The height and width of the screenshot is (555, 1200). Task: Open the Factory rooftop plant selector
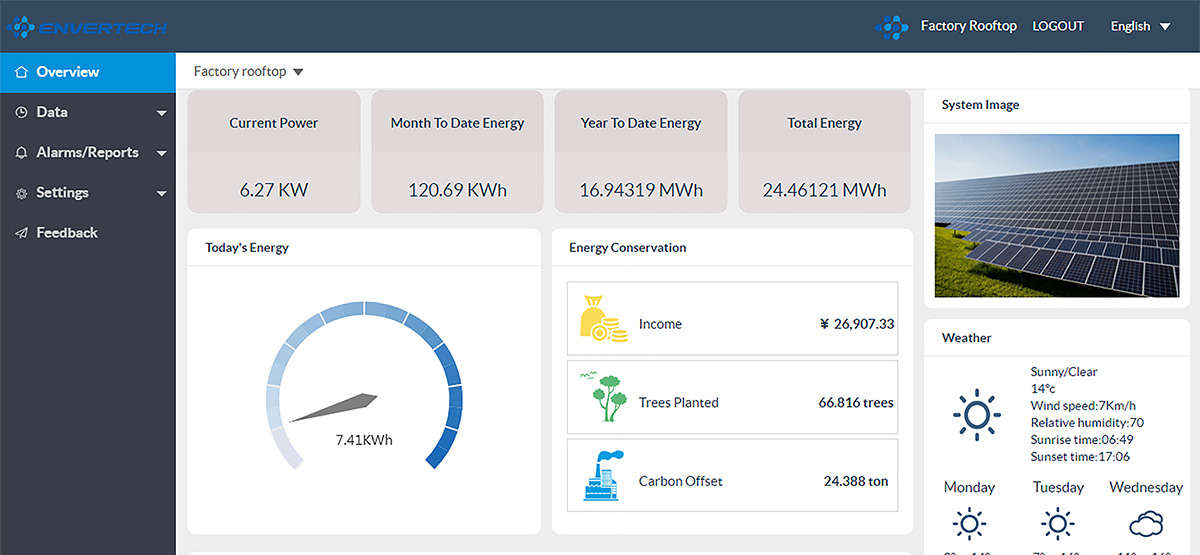(249, 72)
